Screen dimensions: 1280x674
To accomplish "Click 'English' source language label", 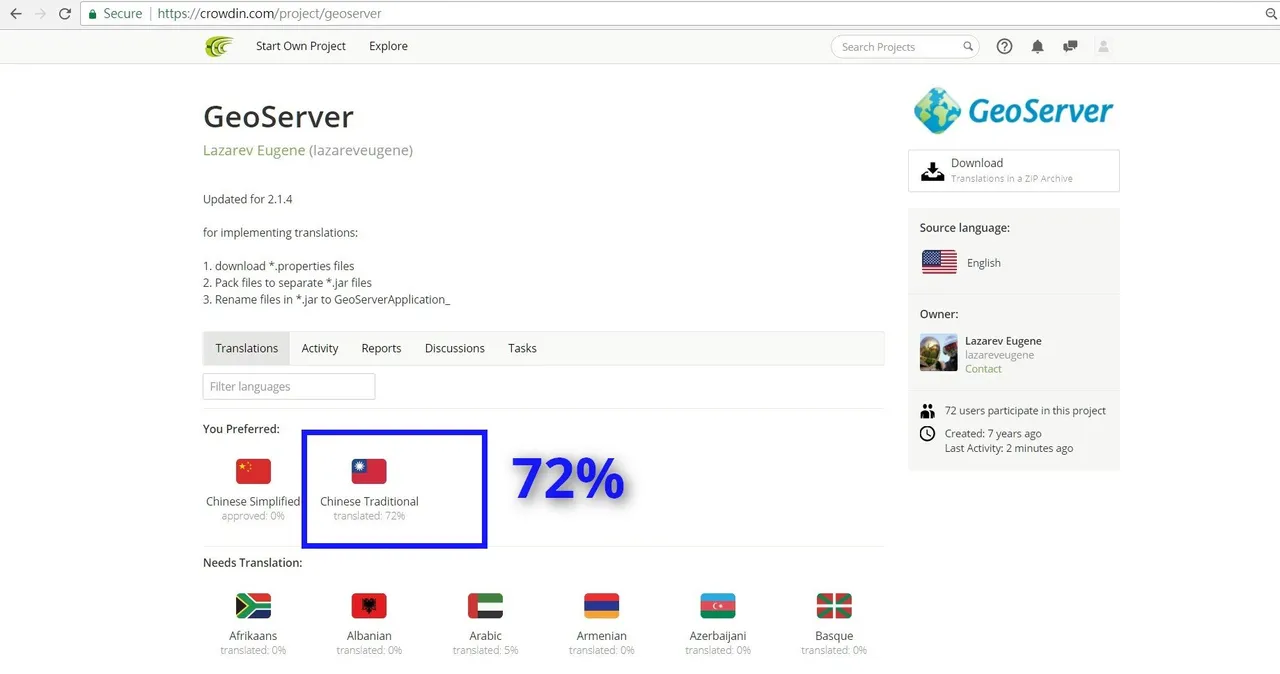I will [x=984, y=263].
